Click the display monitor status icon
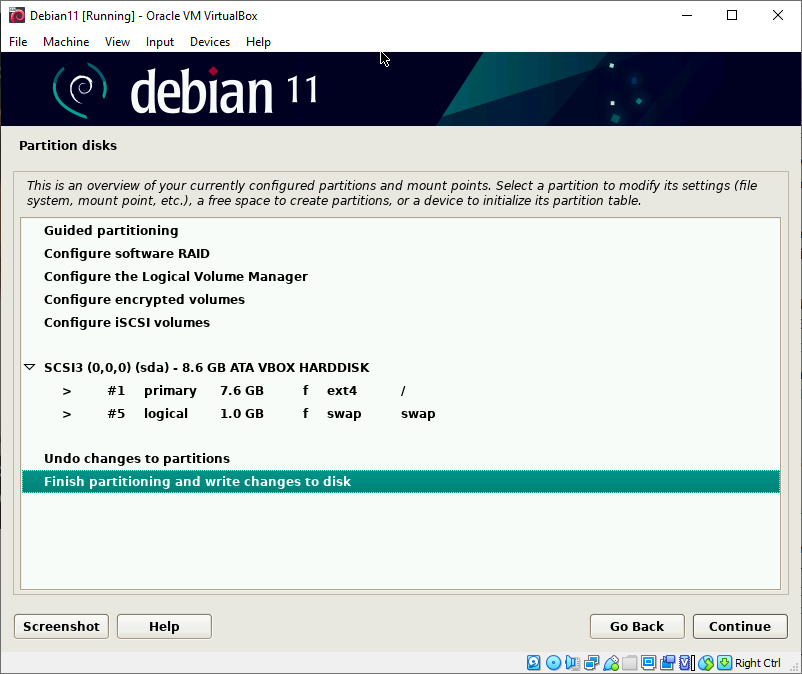 649,663
